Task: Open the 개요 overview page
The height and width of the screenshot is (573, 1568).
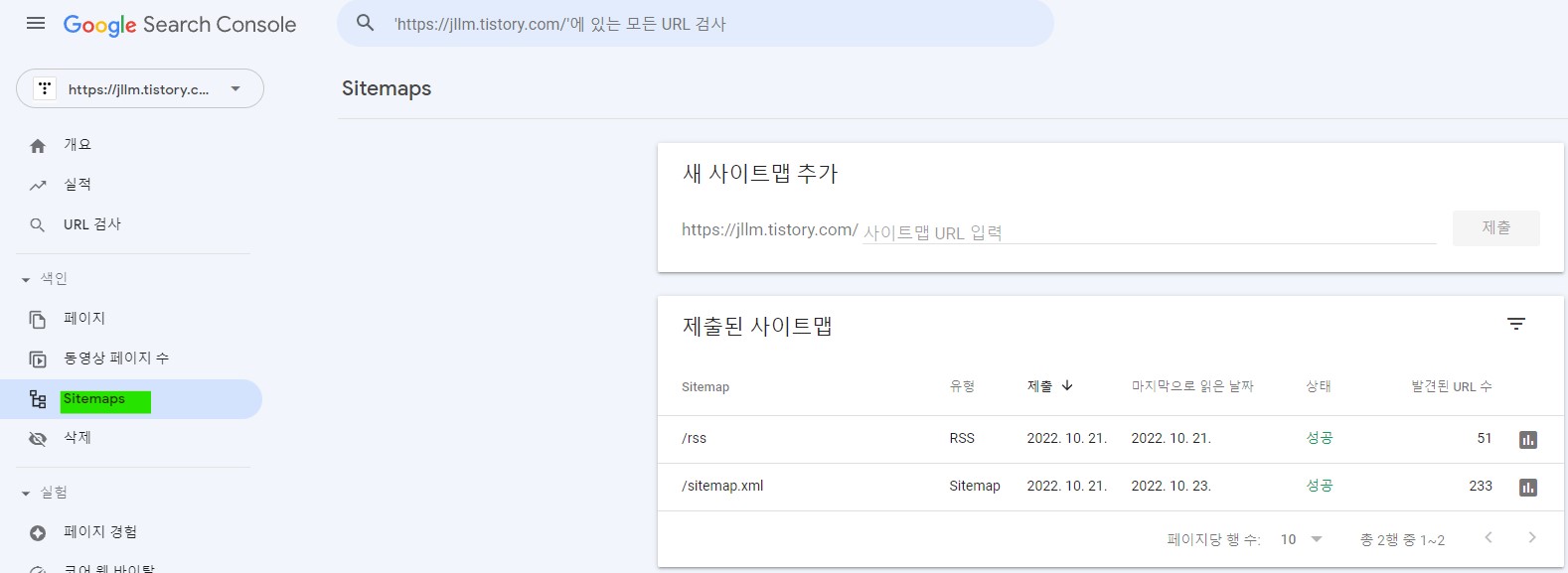Action: click(x=78, y=145)
